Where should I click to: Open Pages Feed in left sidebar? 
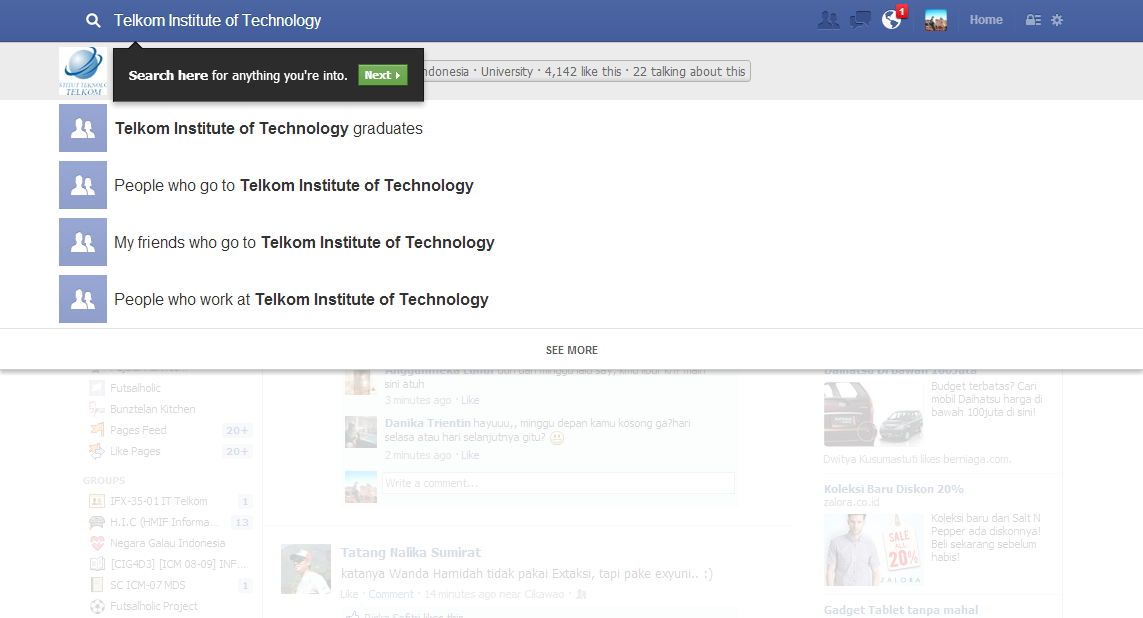[138, 430]
